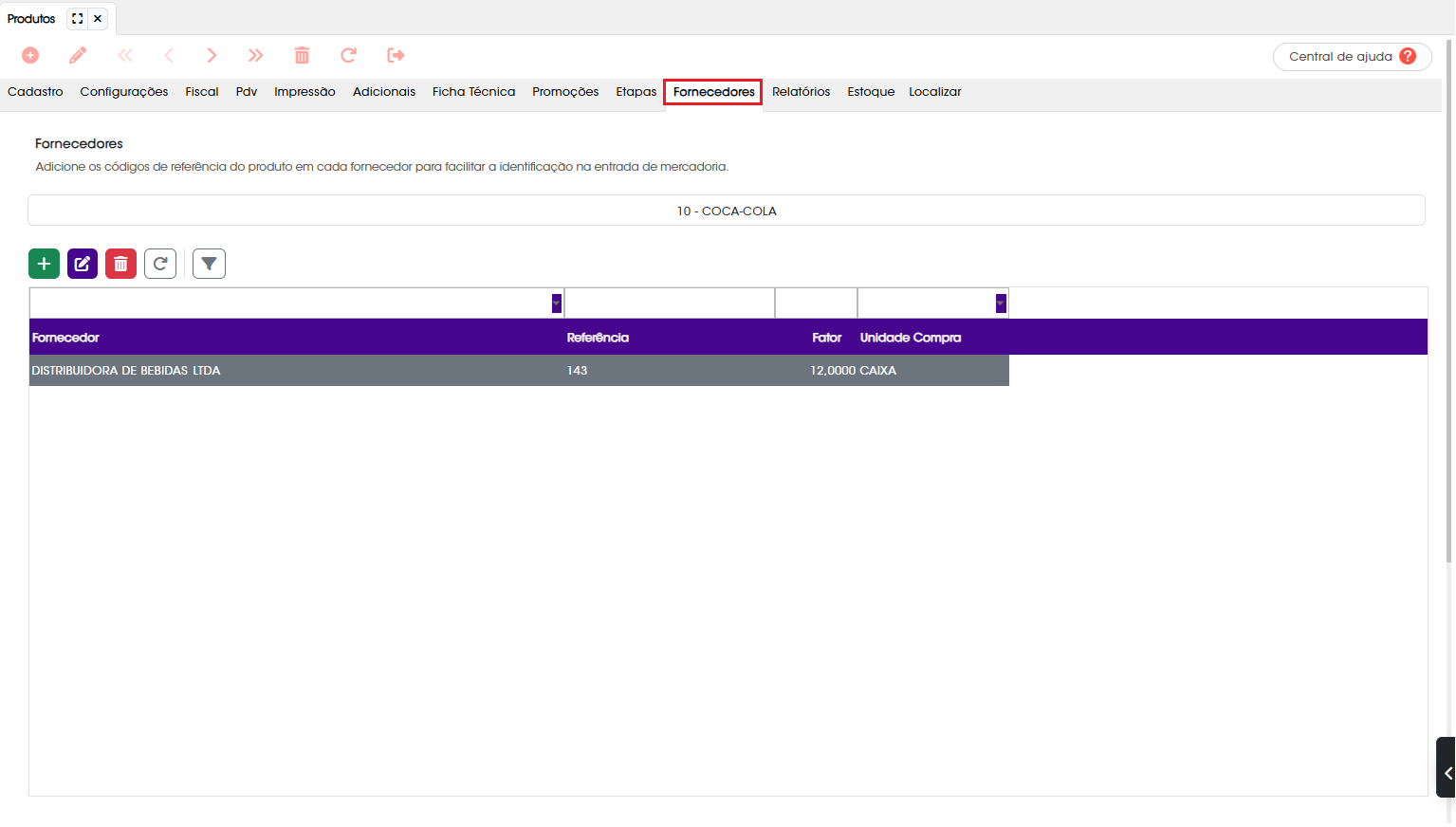This screenshot has width=1456, height=827.
Task: Switch to the Etapas tab
Action: click(636, 92)
